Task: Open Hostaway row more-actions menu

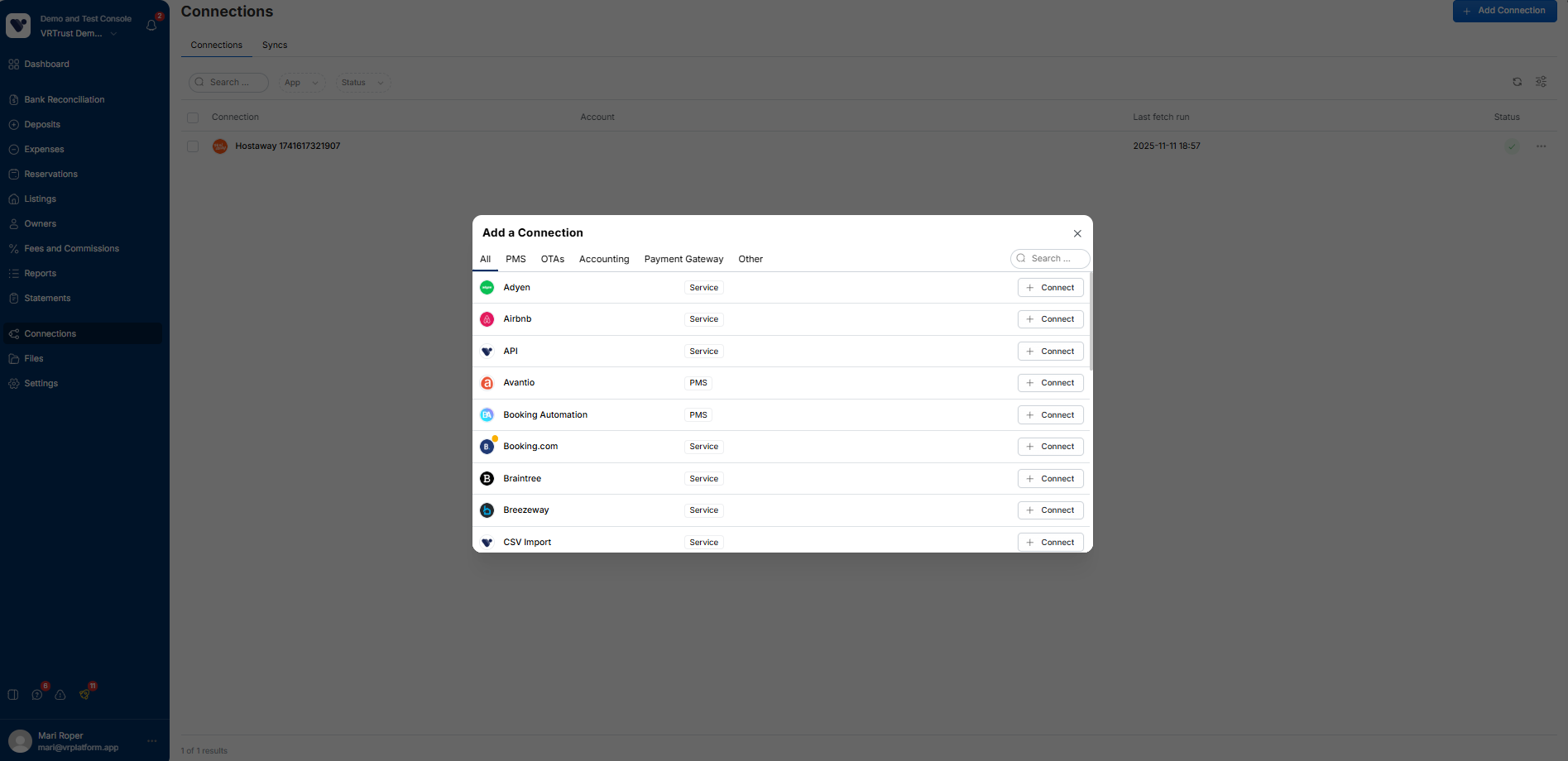Action: point(1541,146)
